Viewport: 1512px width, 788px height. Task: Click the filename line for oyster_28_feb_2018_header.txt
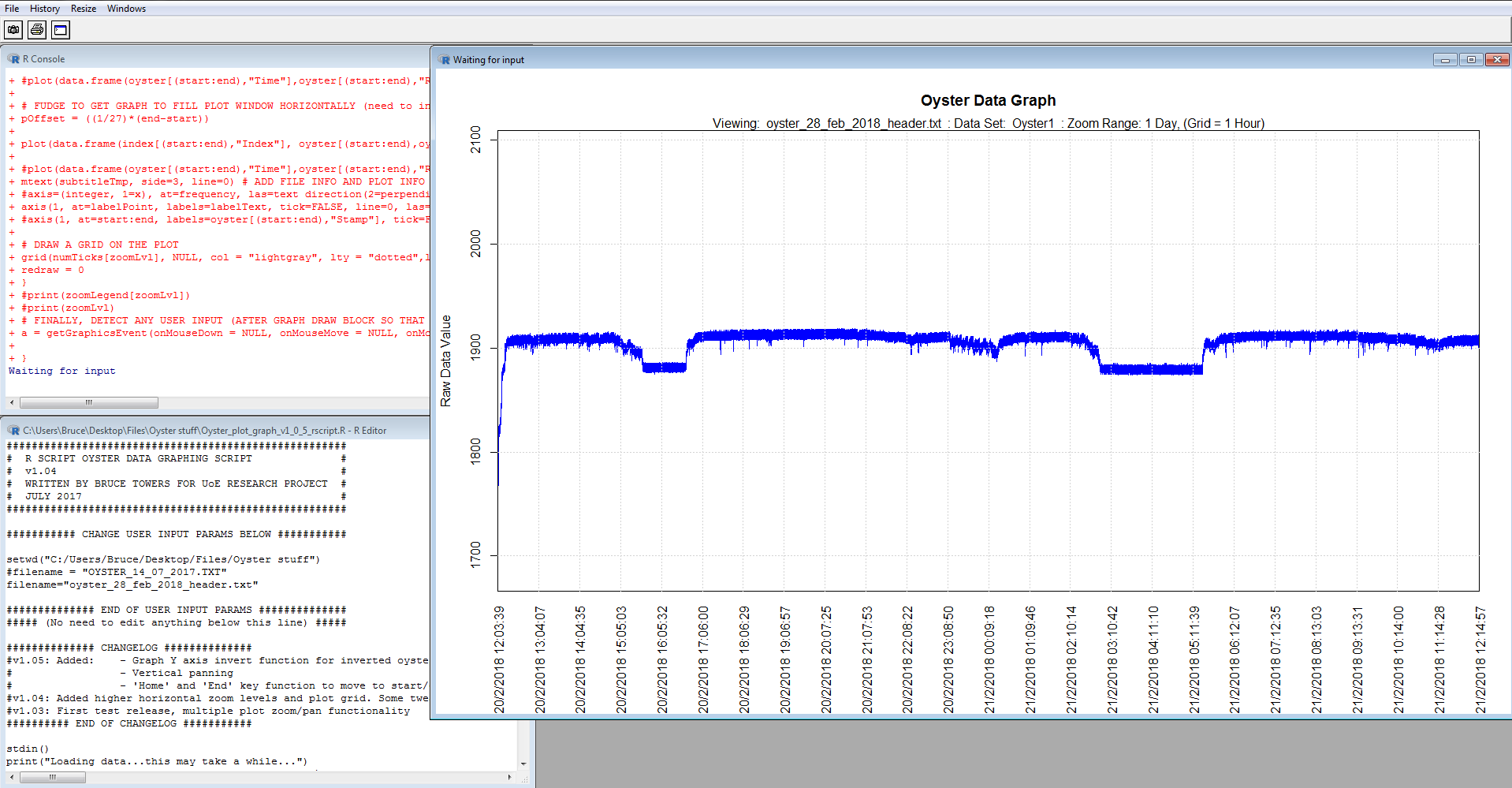[132, 585]
